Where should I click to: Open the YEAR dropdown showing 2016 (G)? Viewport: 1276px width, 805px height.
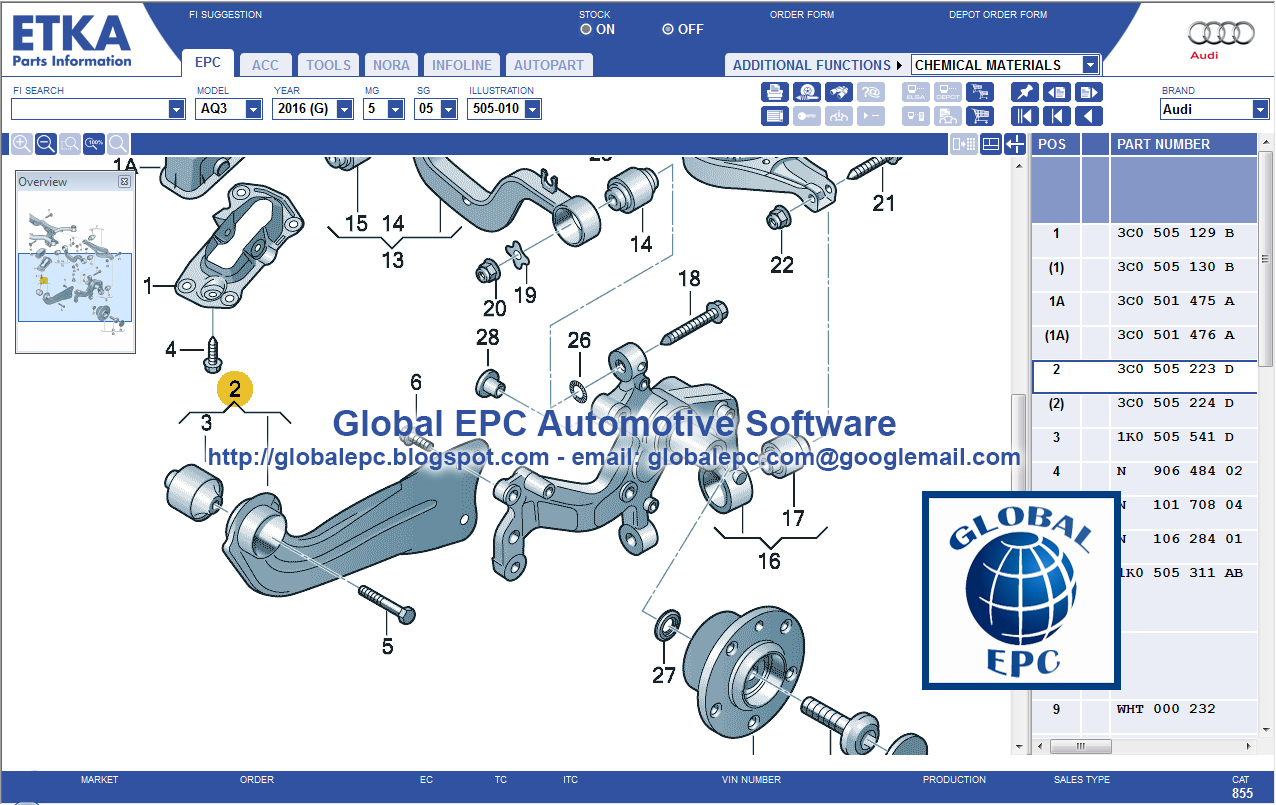pyautogui.click(x=345, y=109)
